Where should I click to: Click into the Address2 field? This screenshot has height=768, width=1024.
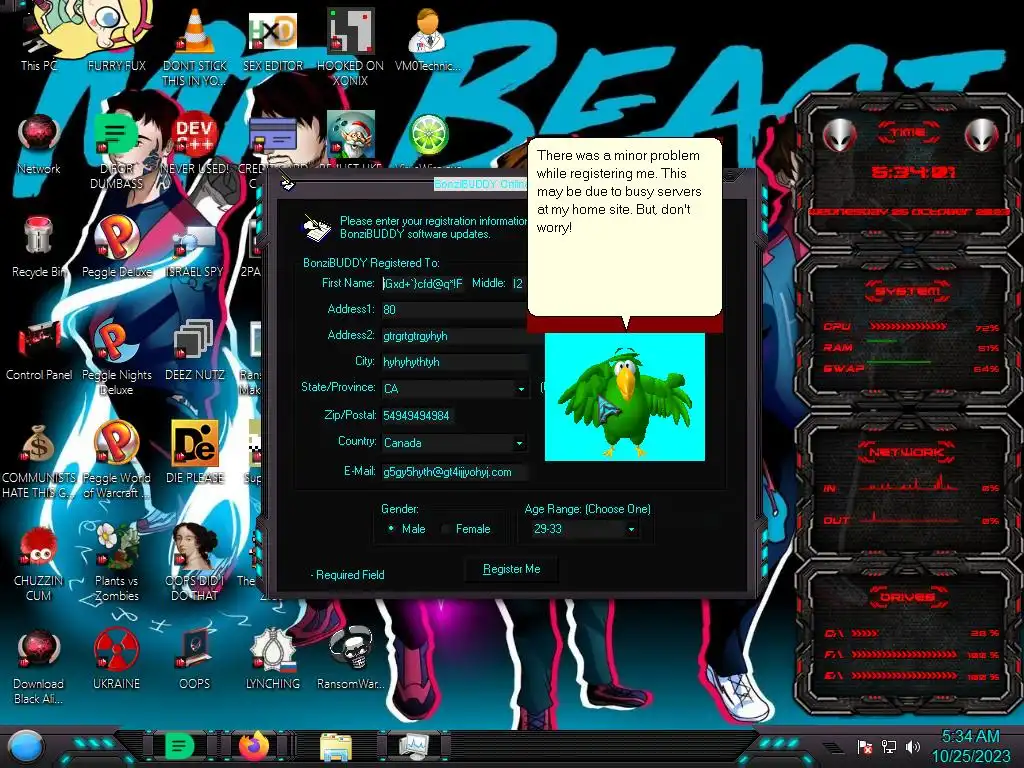coord(455,336)
